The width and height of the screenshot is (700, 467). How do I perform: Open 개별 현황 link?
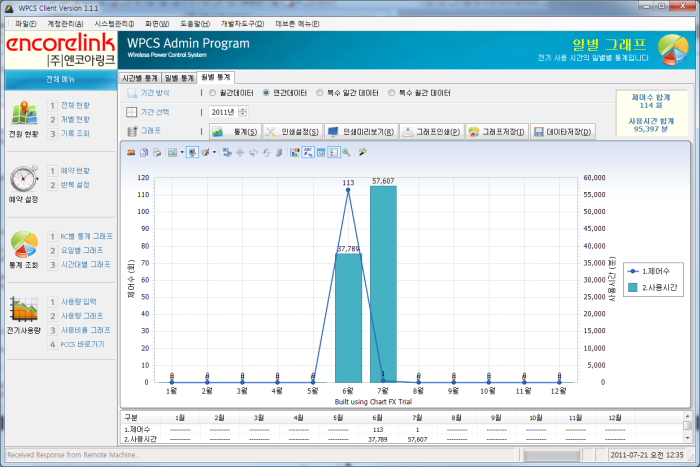click(75, 119)
